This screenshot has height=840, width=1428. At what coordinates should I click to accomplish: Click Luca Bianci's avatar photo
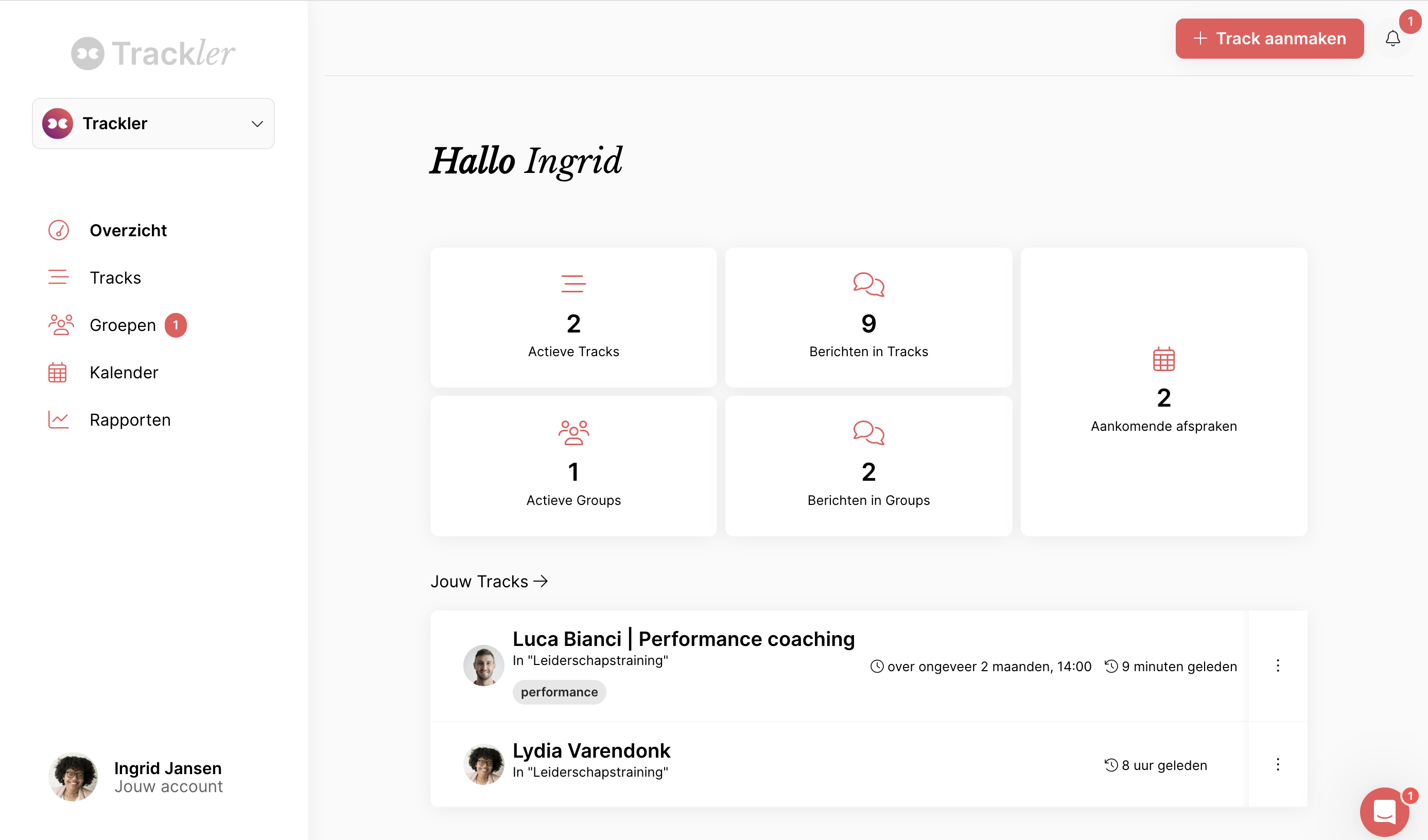[483, 665]
